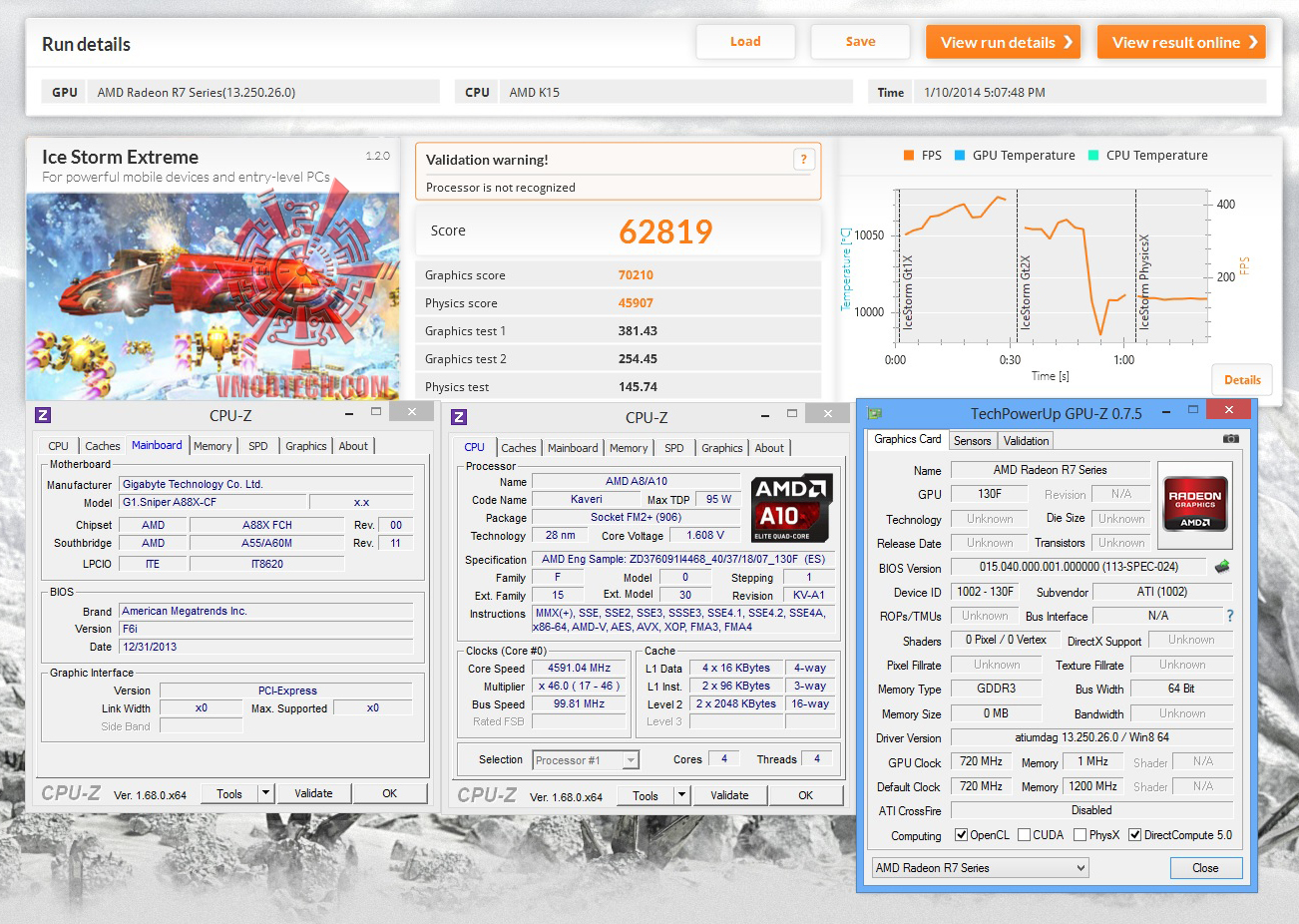Expand the Tools arrow in the CPU-Z processor window
This screenshot has height=924, width=1299.
tap(681, 795)
